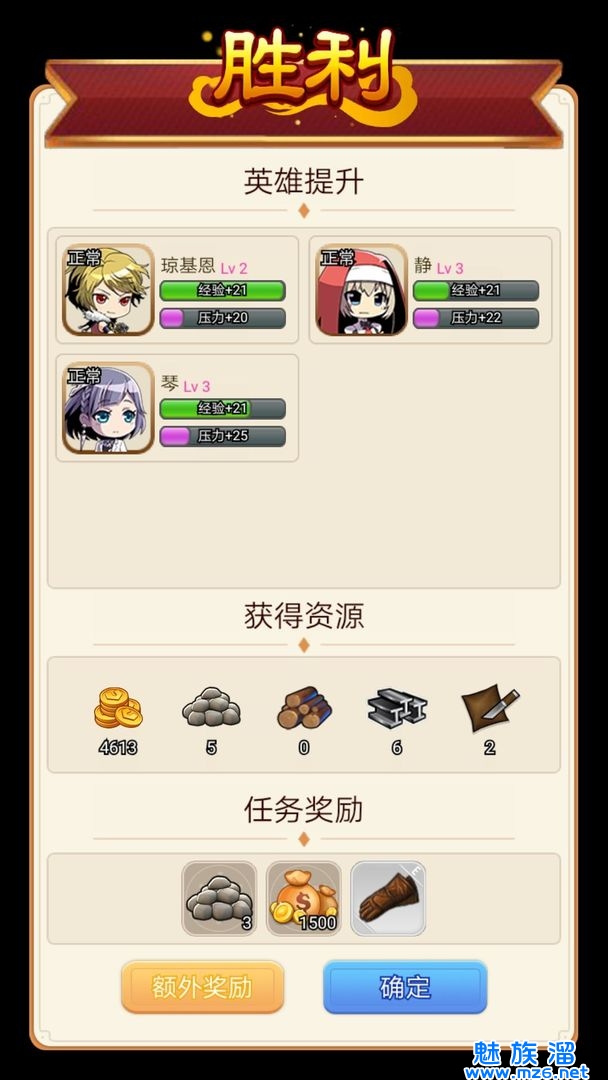Select the iron bars resource icon
608x1080 pixels.
coord(397,709)
